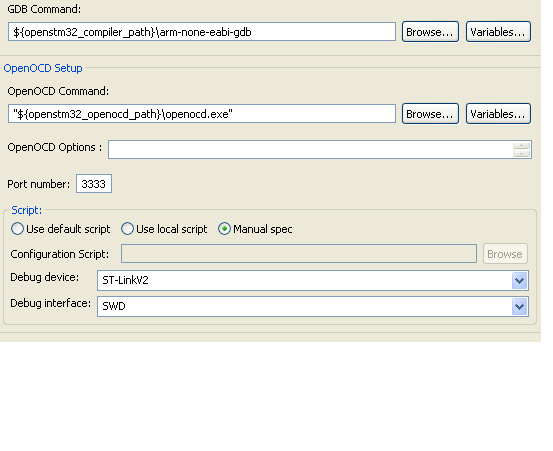The height and width of the screenshot is (451, 553).
Task: Click the down arrow in OpenOCD Options
Action: point(521,153)
